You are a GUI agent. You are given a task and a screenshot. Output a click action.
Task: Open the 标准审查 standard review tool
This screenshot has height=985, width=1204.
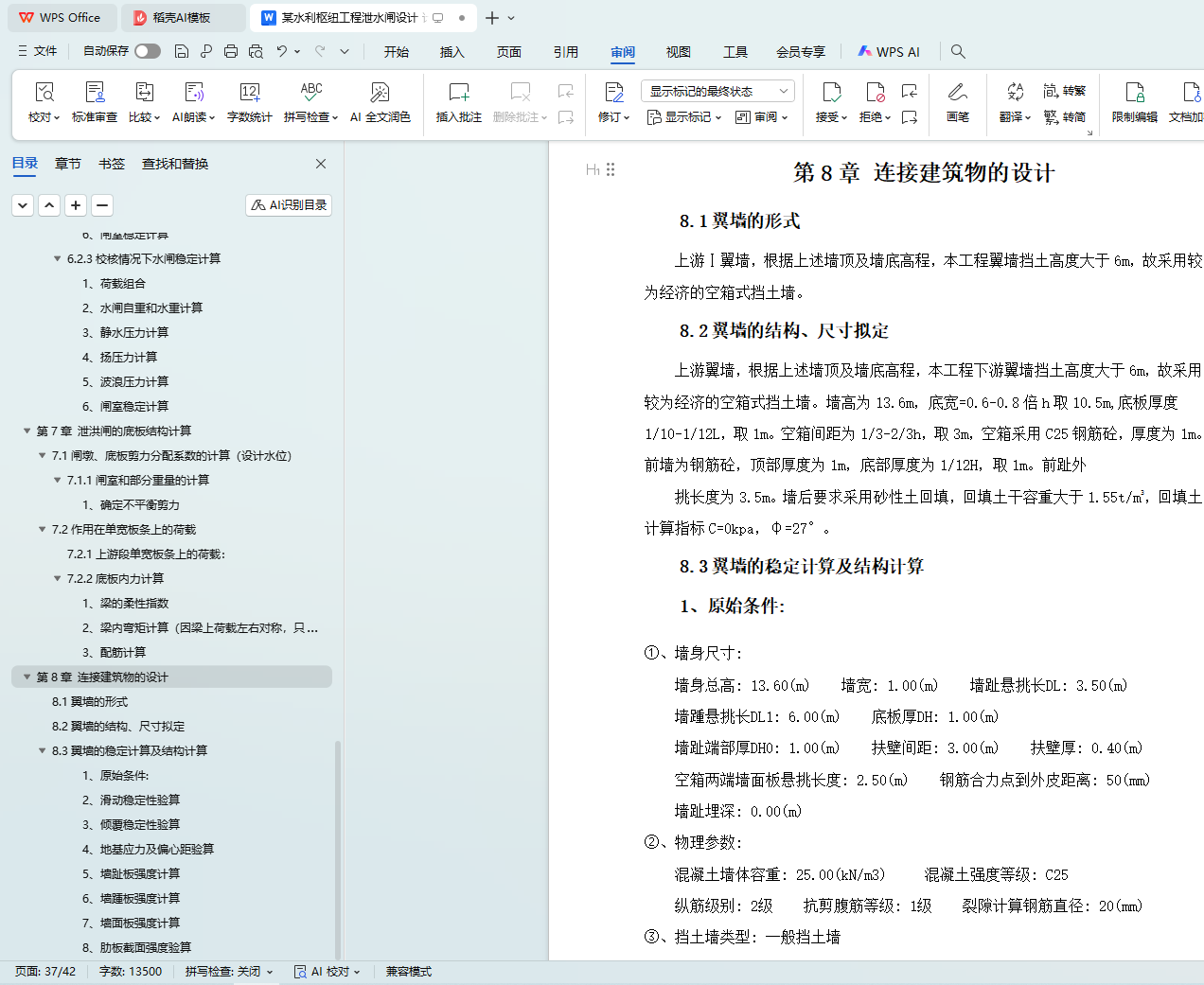click(95, 93)
